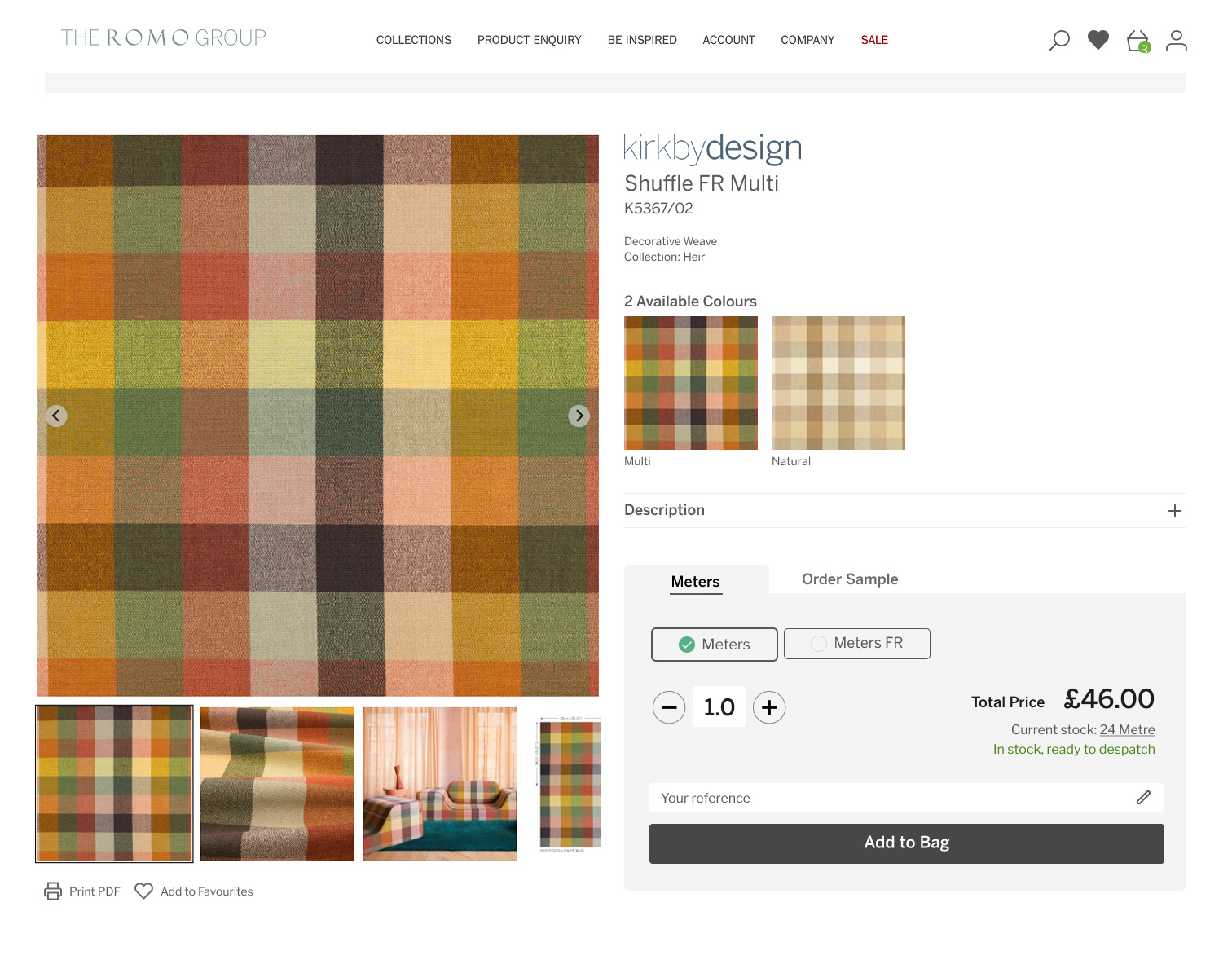1232x964 pixels.
Task: Select the Meters radio option
Action: tap(715, 644)
